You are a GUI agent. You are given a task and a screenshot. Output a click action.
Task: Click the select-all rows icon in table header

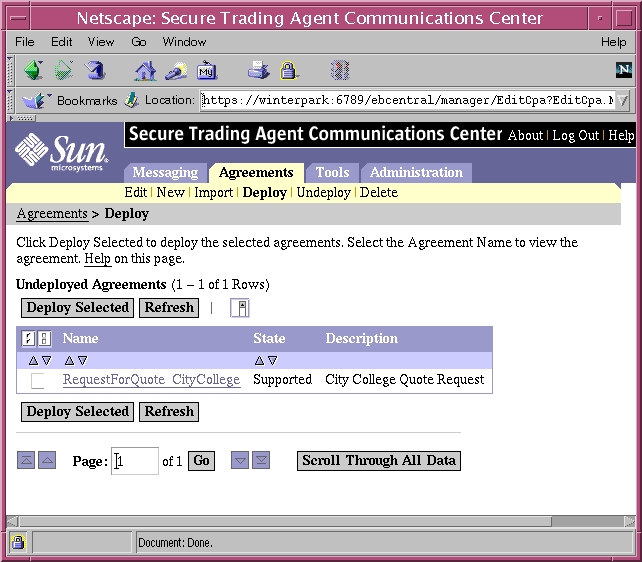[x=28, y=339]
